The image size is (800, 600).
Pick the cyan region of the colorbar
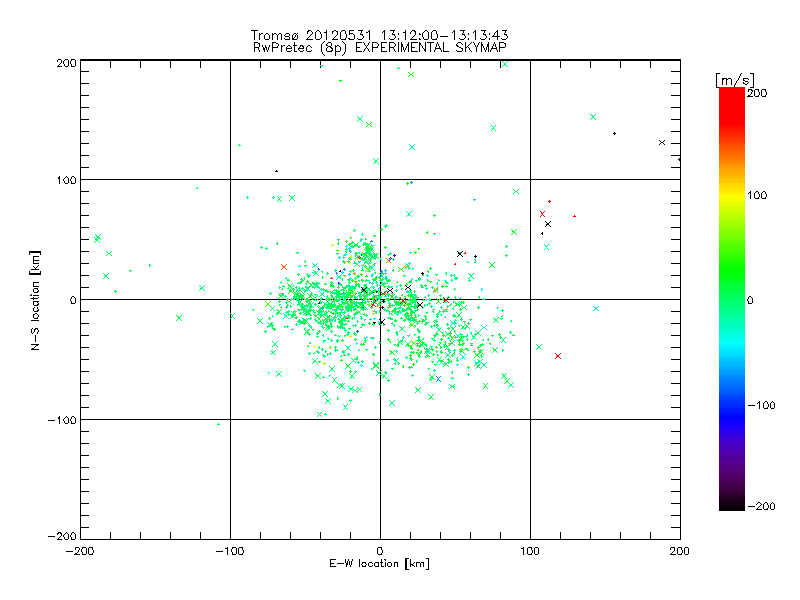[732, 343]
